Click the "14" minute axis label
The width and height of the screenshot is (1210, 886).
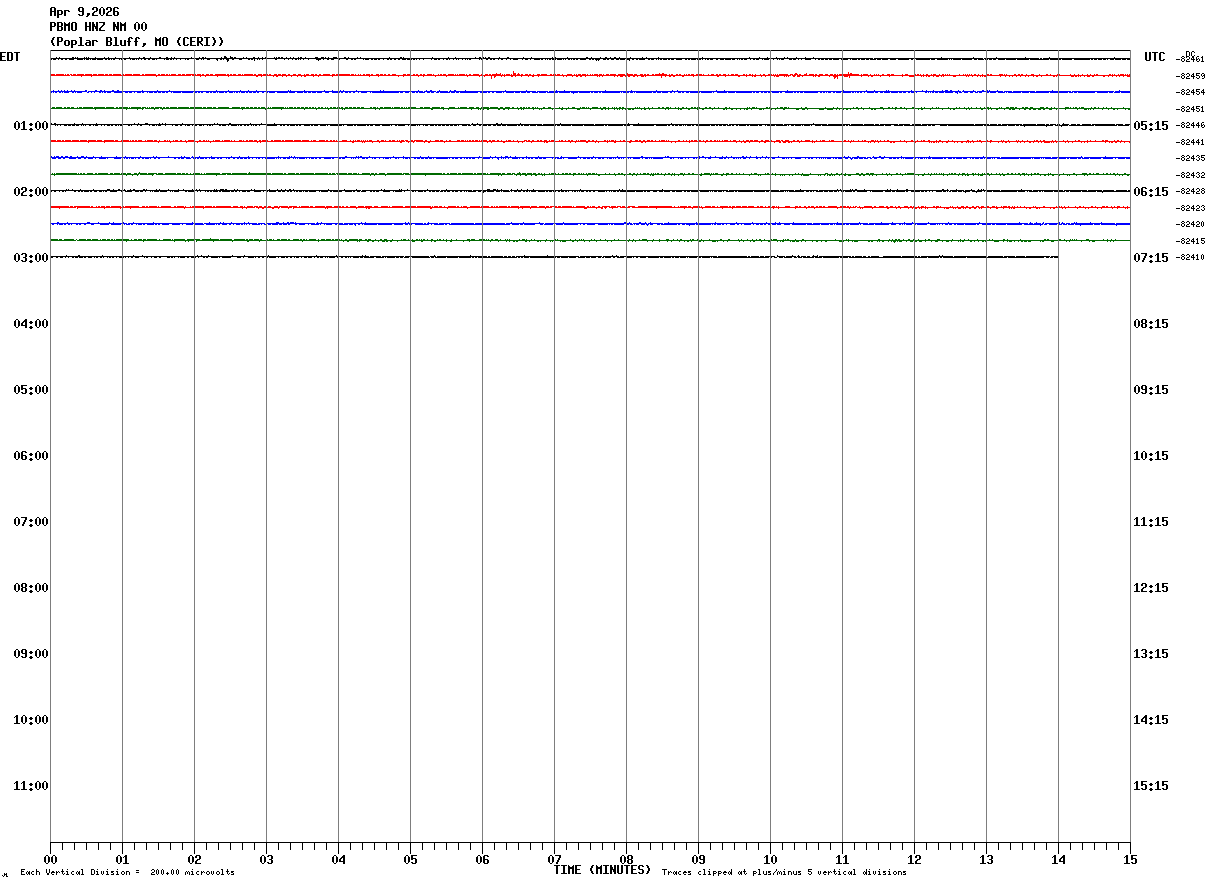1058,860
